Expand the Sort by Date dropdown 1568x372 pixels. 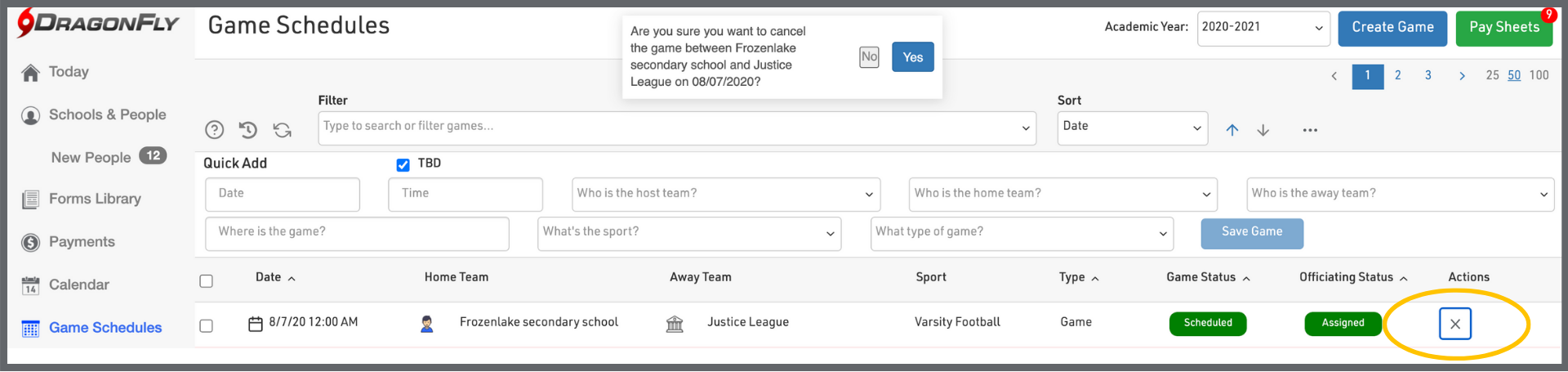click(1132, 128)
